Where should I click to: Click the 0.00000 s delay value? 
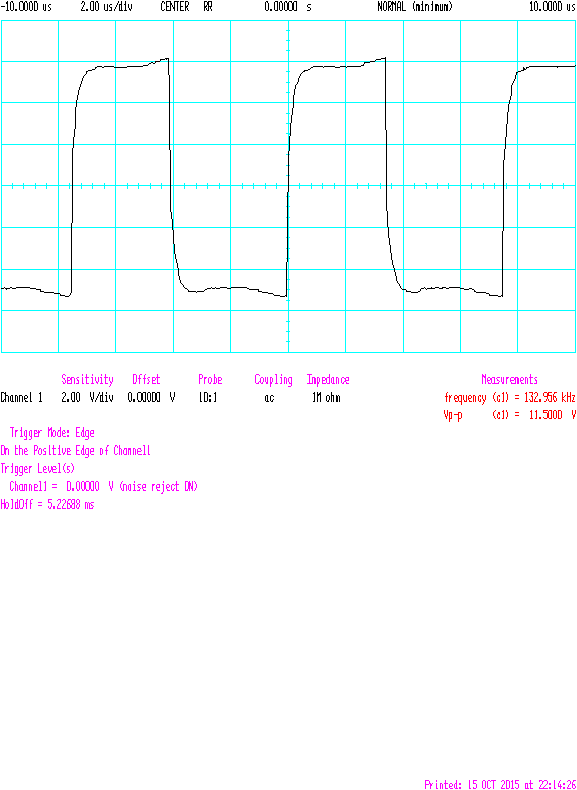[x=288, y=8]
